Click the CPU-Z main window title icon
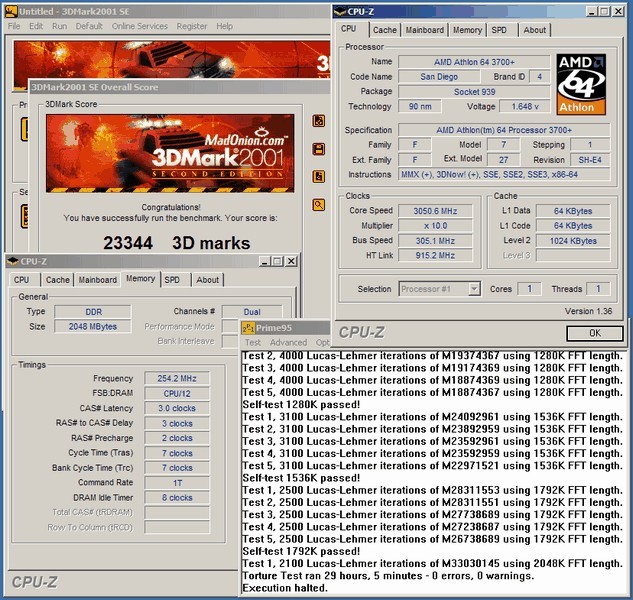Viewport: 633px width, 600px height. (340, 12)
